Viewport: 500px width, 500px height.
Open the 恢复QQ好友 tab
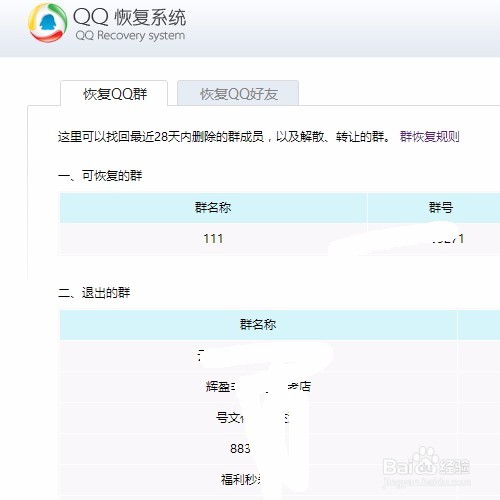pyautogui.click(x=238, y=94)
